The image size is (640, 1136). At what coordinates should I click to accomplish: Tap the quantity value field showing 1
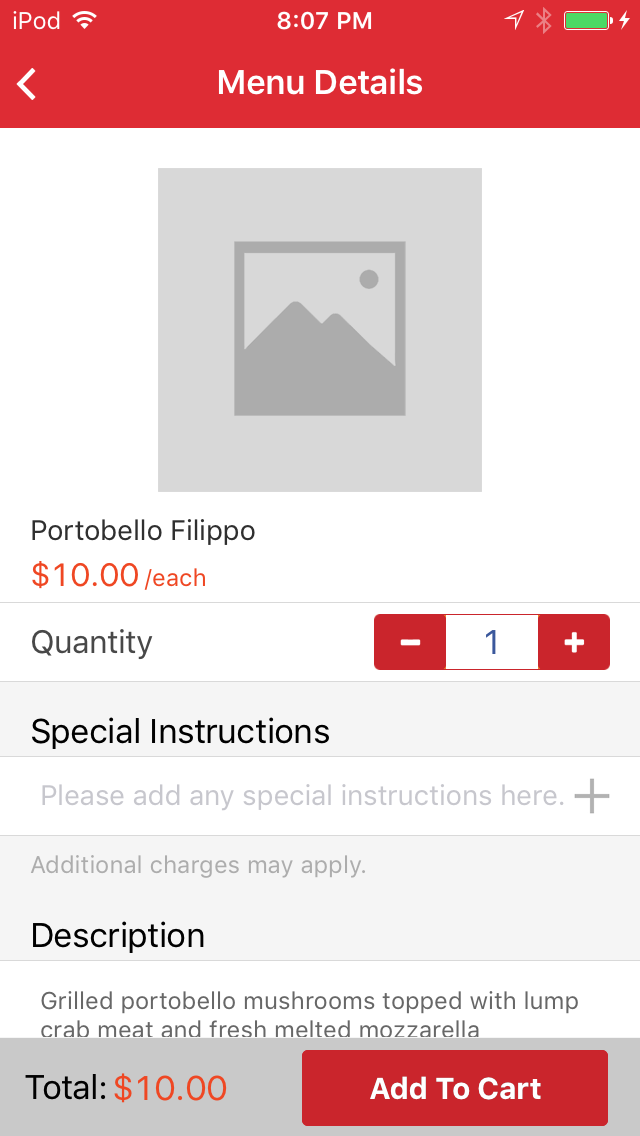click(x=492, y=642)
